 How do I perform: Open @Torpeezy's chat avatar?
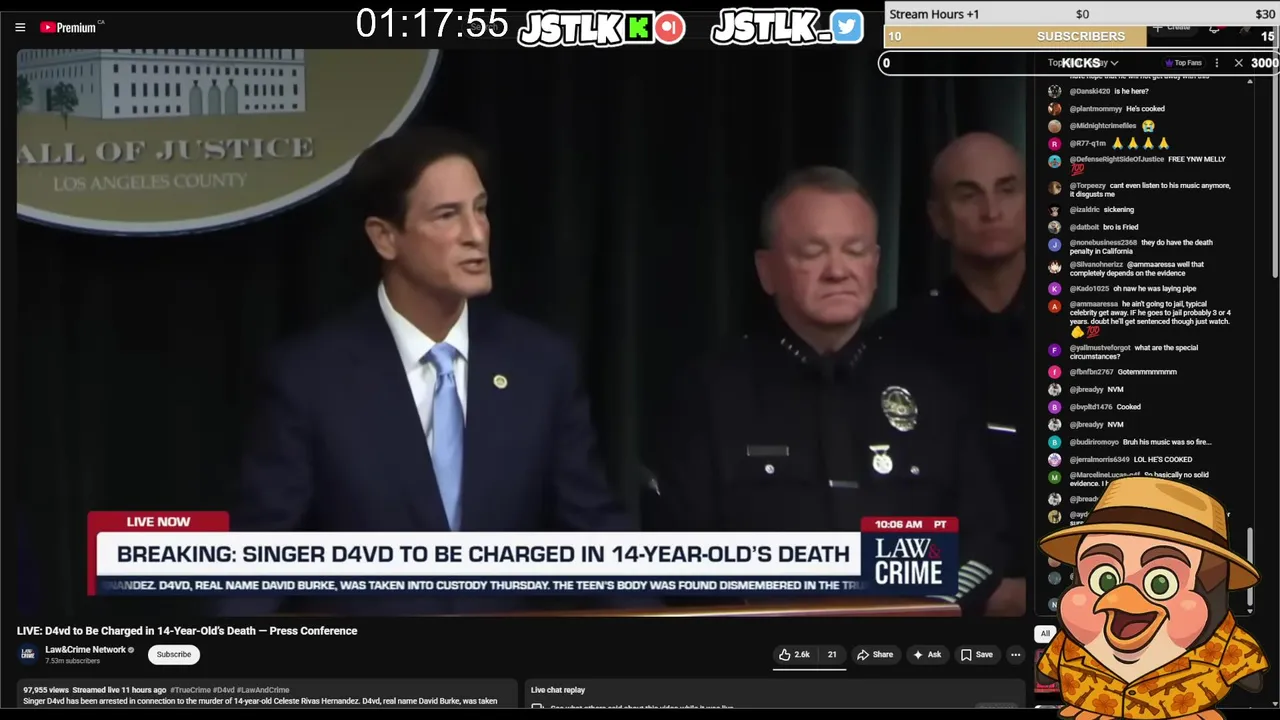1054,187
